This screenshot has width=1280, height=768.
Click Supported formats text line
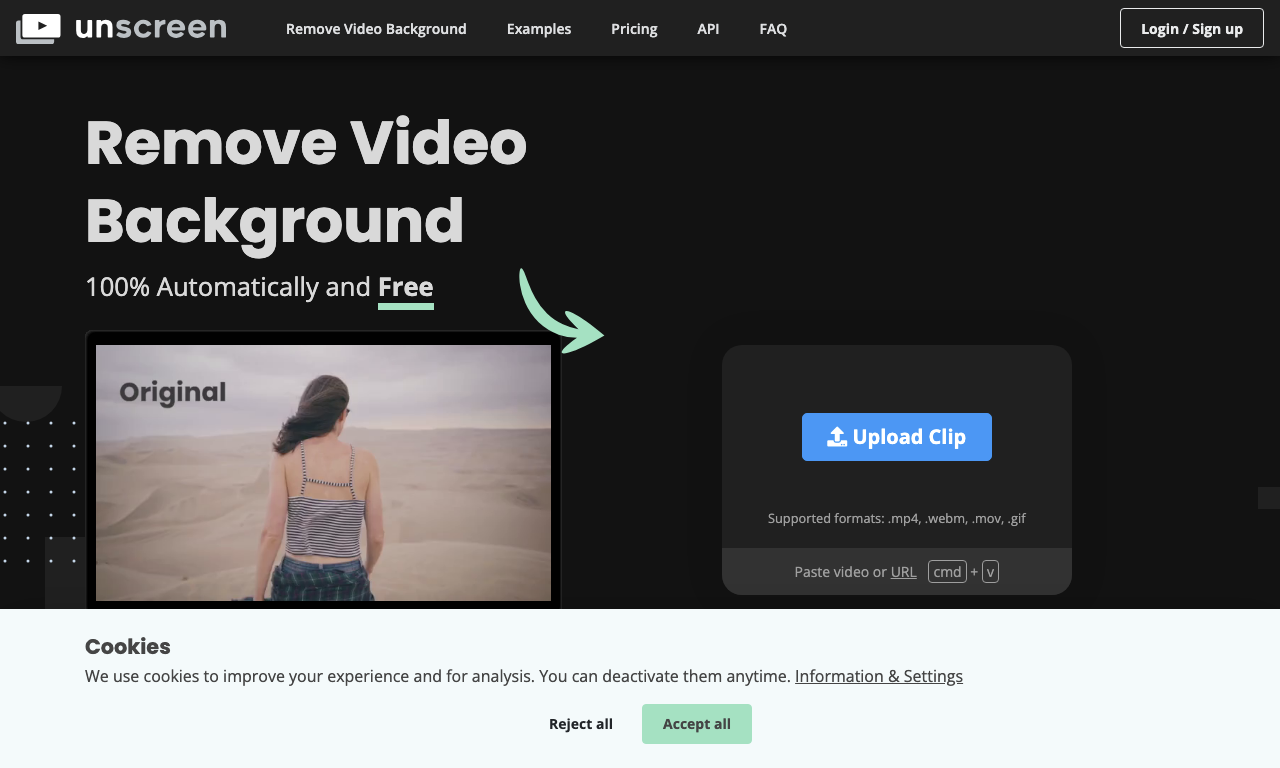pos(897,518)
